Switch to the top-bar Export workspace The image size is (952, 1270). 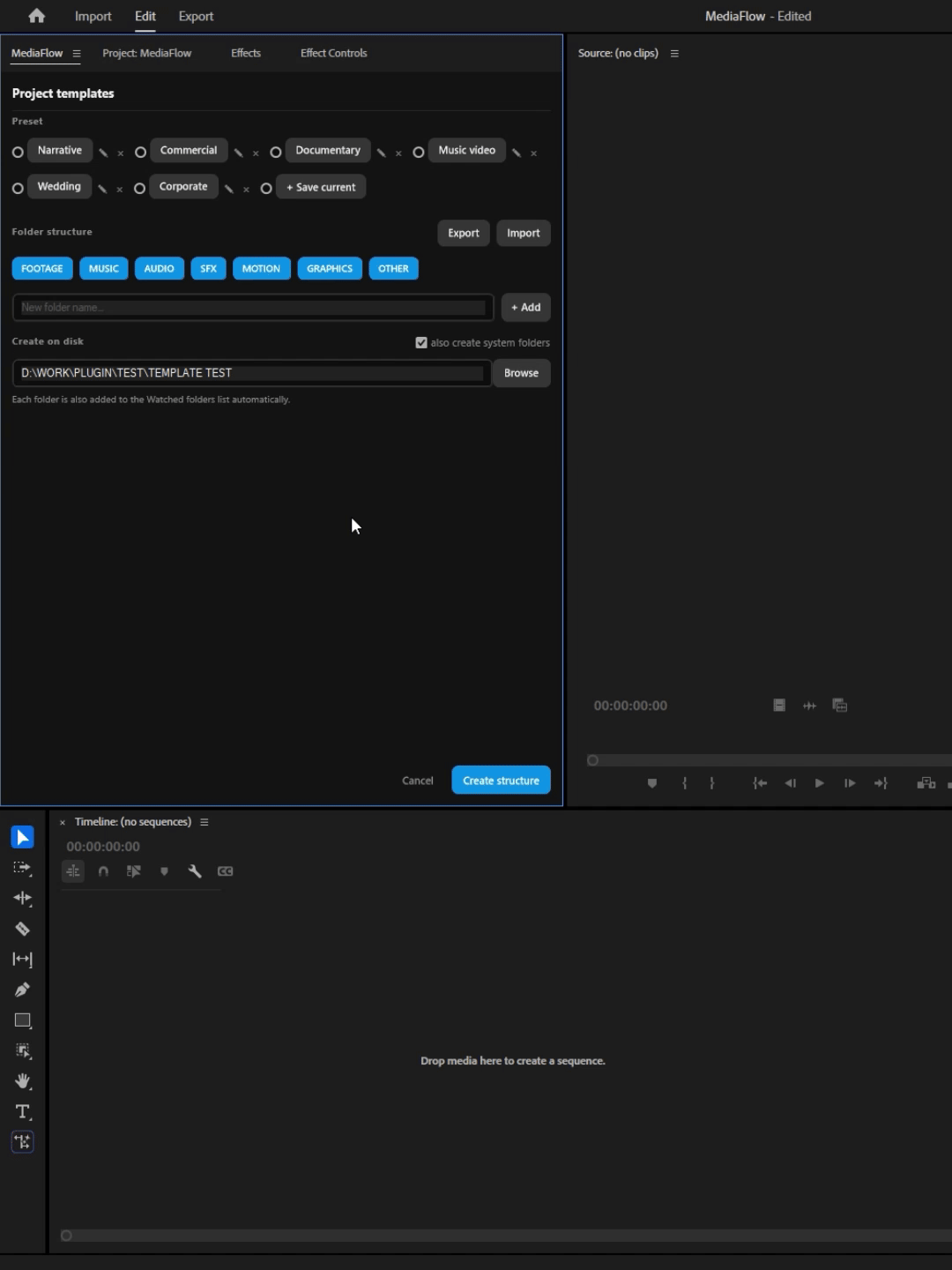[x=196, y=16]
